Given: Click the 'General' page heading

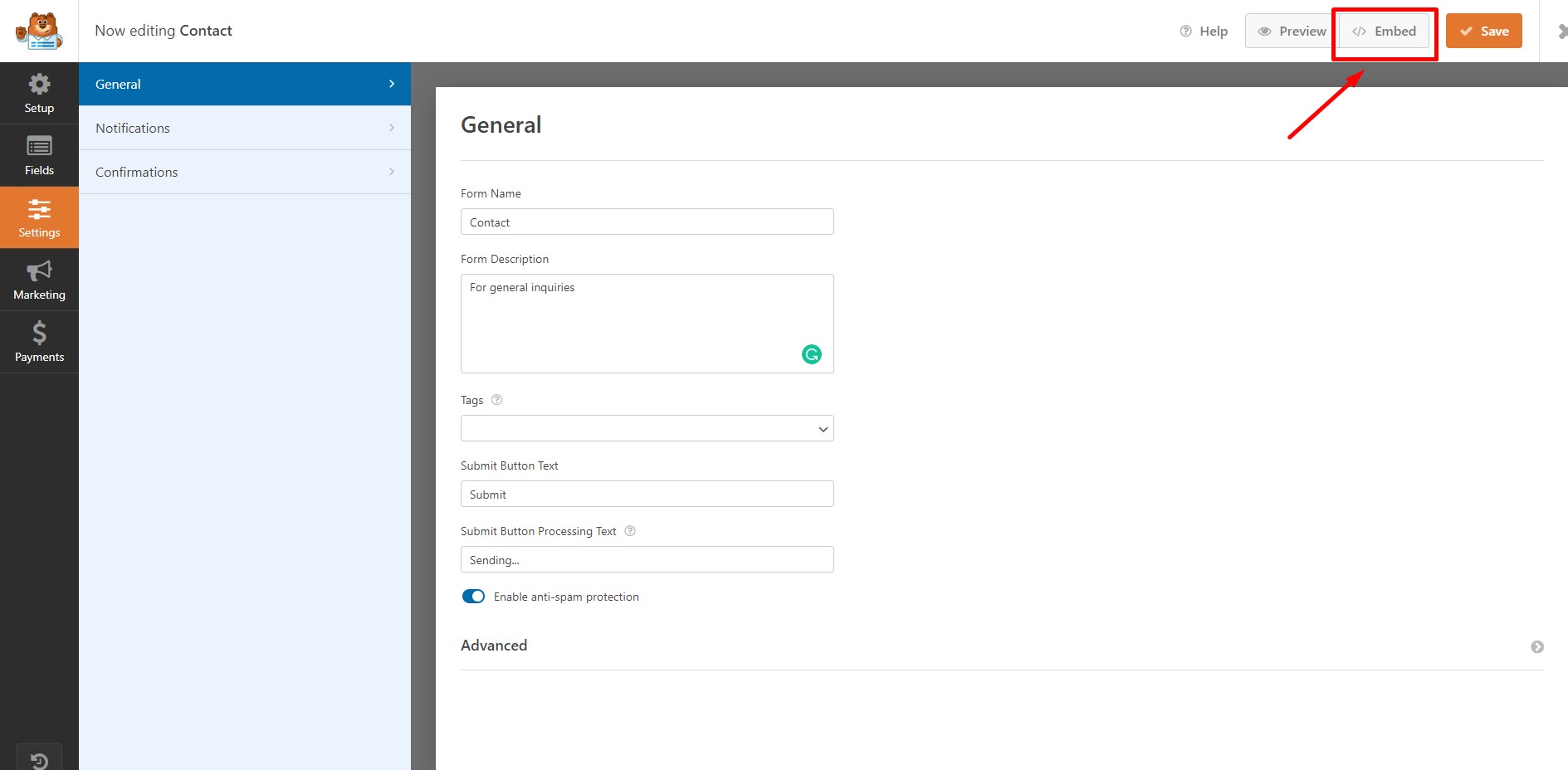Looking at the screenshot, I should (501, 124).
